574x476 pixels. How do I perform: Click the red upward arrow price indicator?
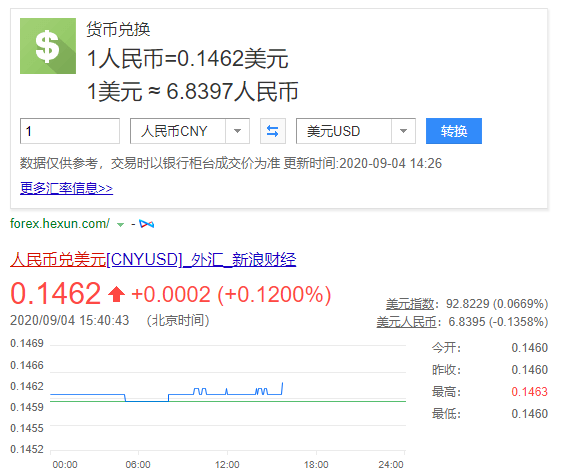[116, 294]
